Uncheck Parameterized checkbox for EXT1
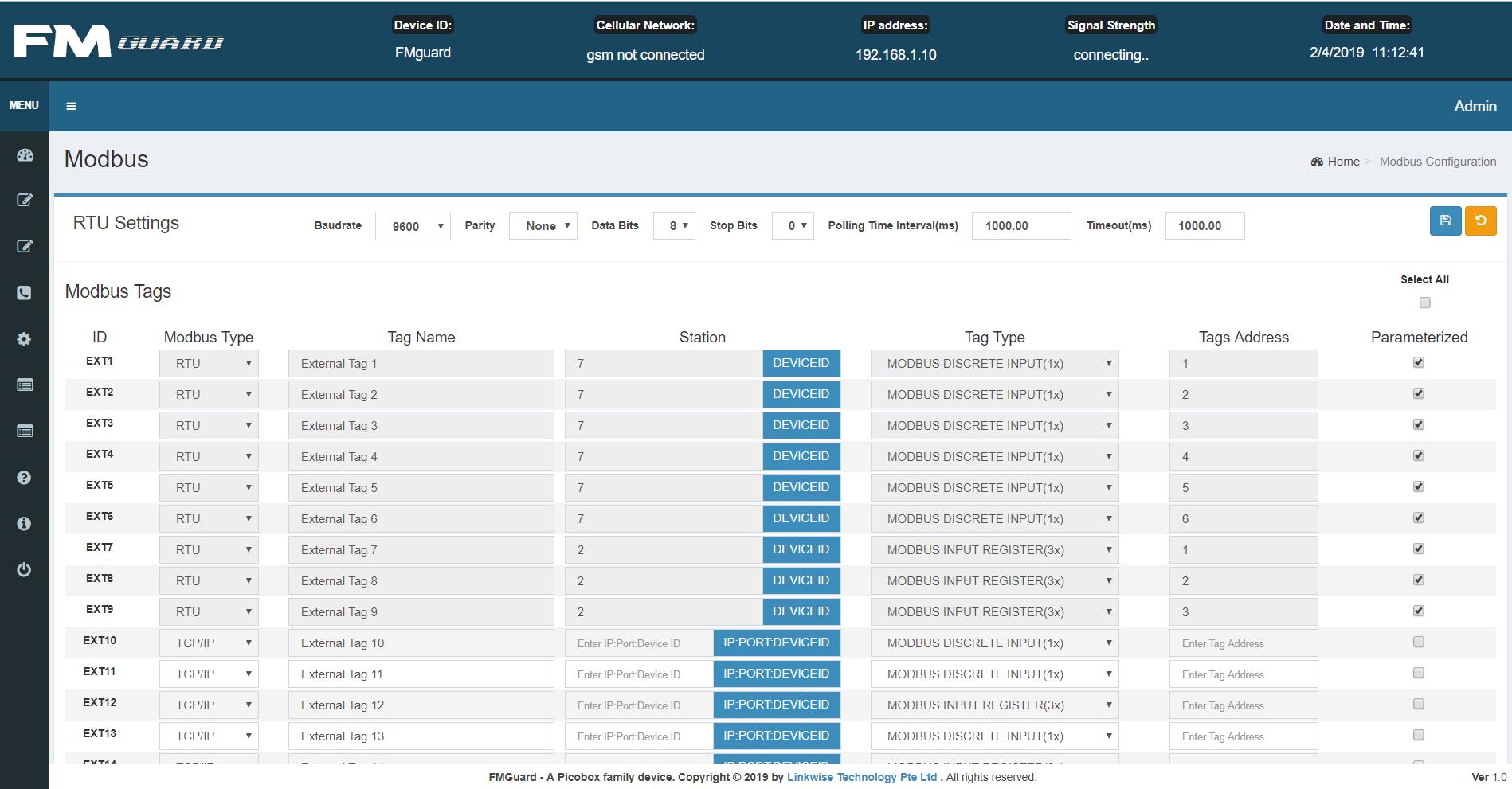Screen dimensions: 1512x789 pos(1418,363)
